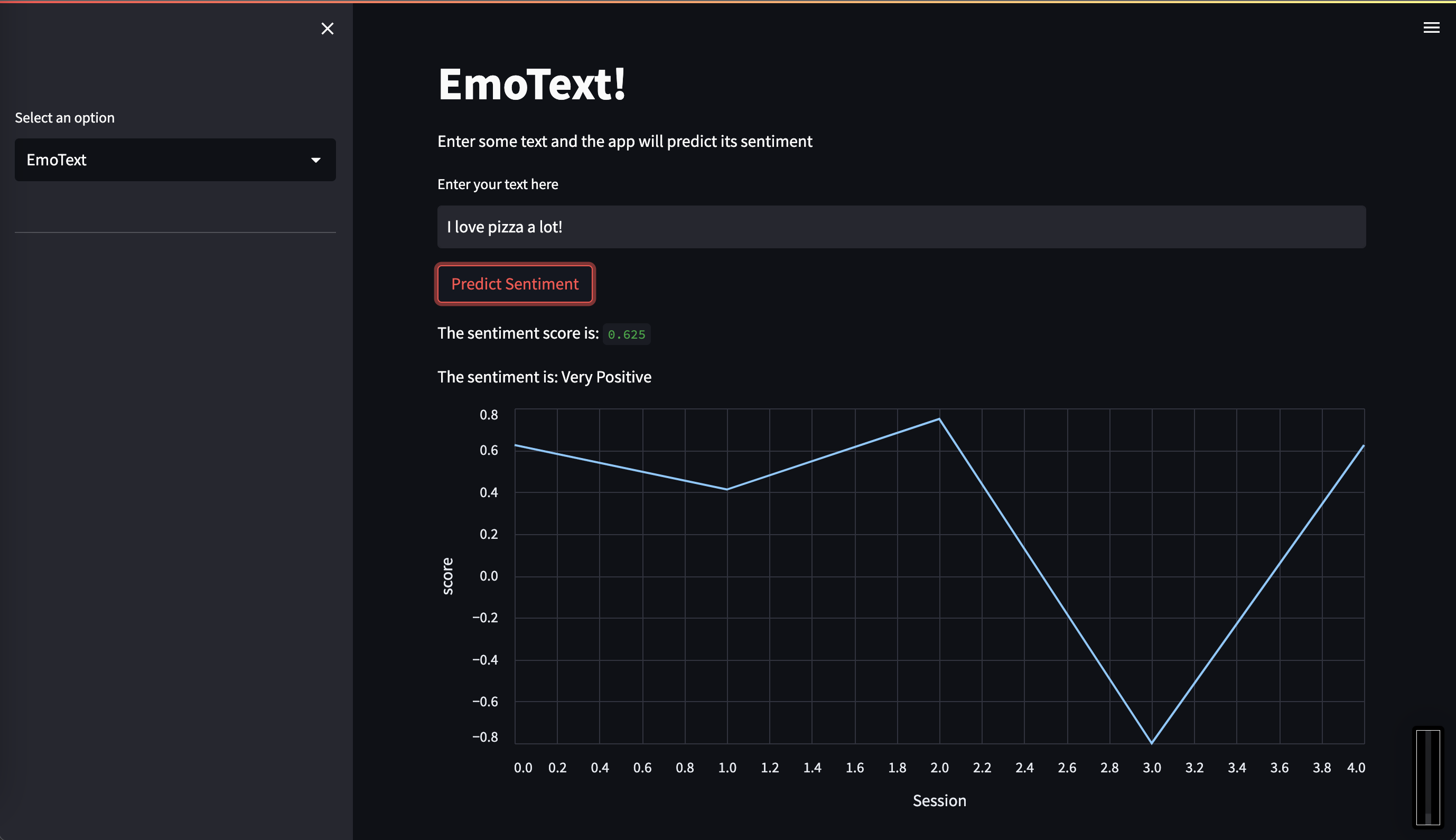1456x840 pixels.
Task: Click the EmoText! page heading
Action: coord(531,84)
